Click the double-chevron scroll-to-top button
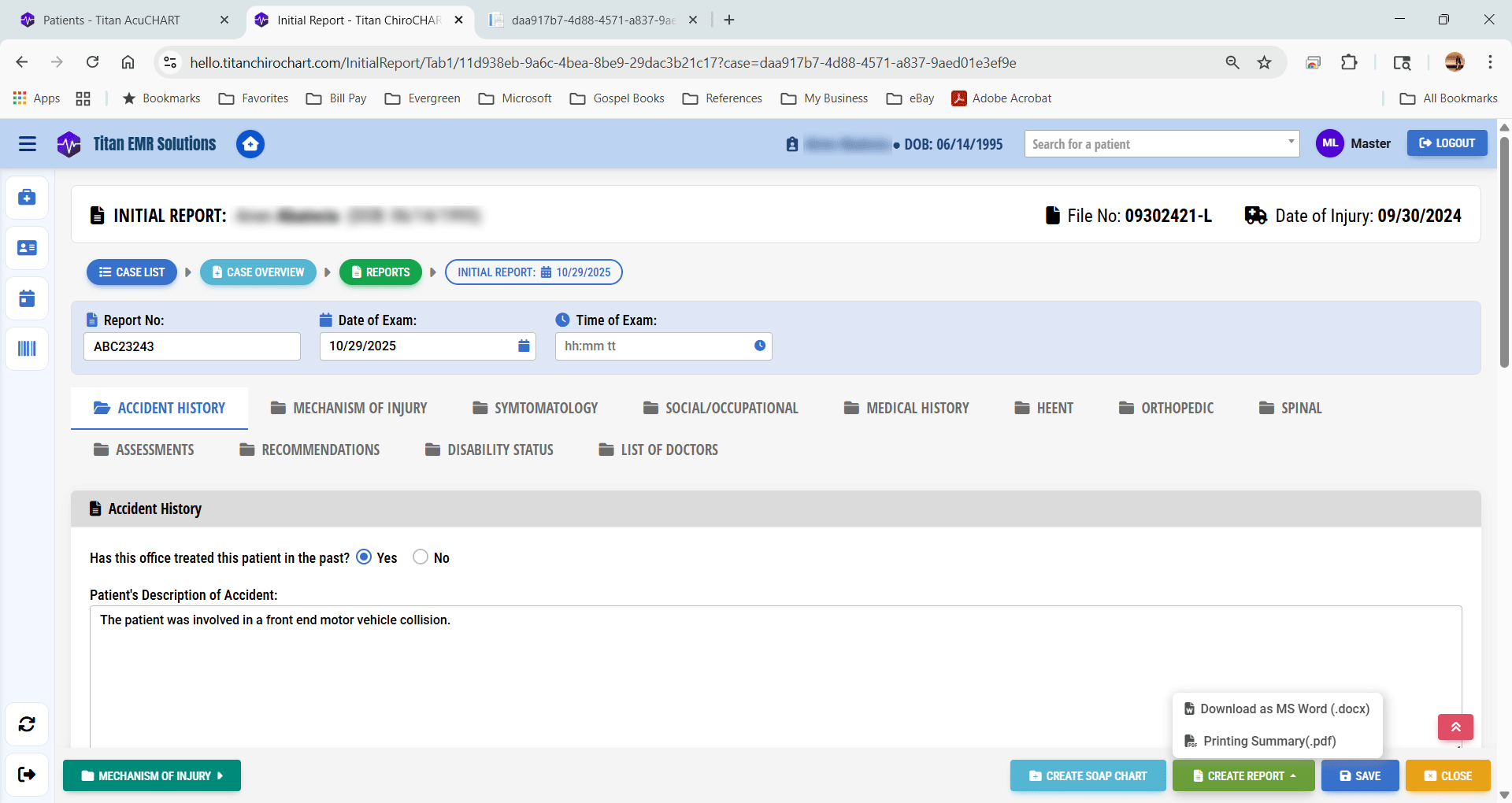1512x803 pixels. [1455, 727]
